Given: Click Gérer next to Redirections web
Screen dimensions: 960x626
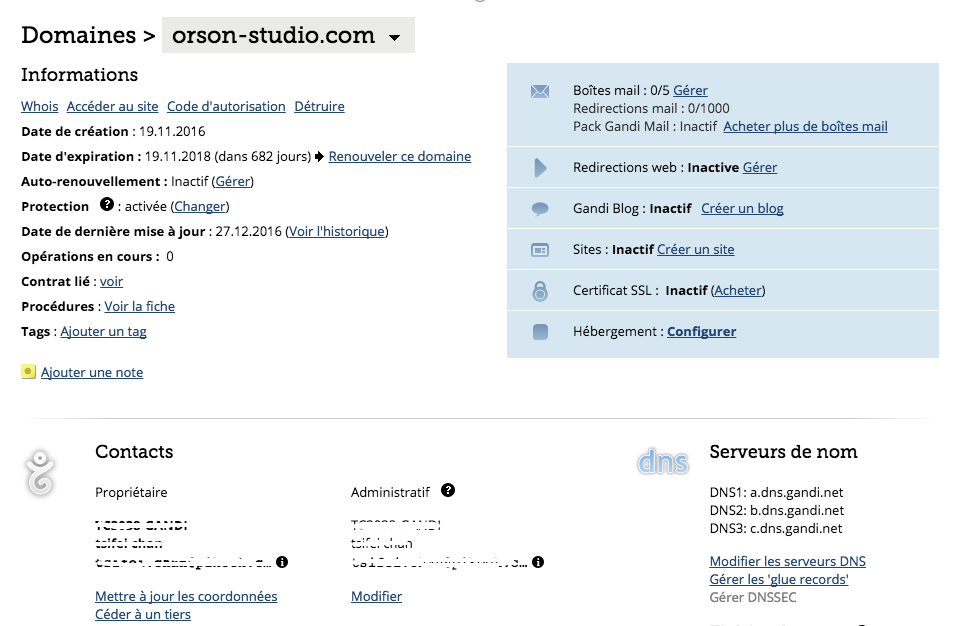Looking at the screenshot, I should tap(760, 168).
